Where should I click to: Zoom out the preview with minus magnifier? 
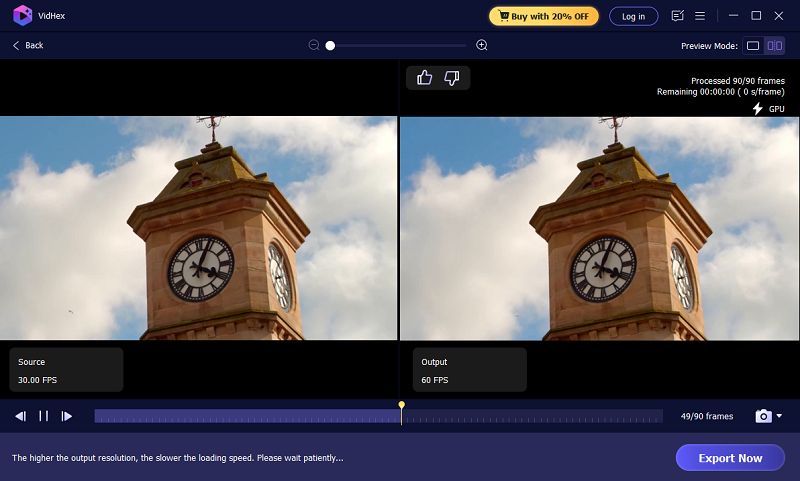tap(314, 45)
